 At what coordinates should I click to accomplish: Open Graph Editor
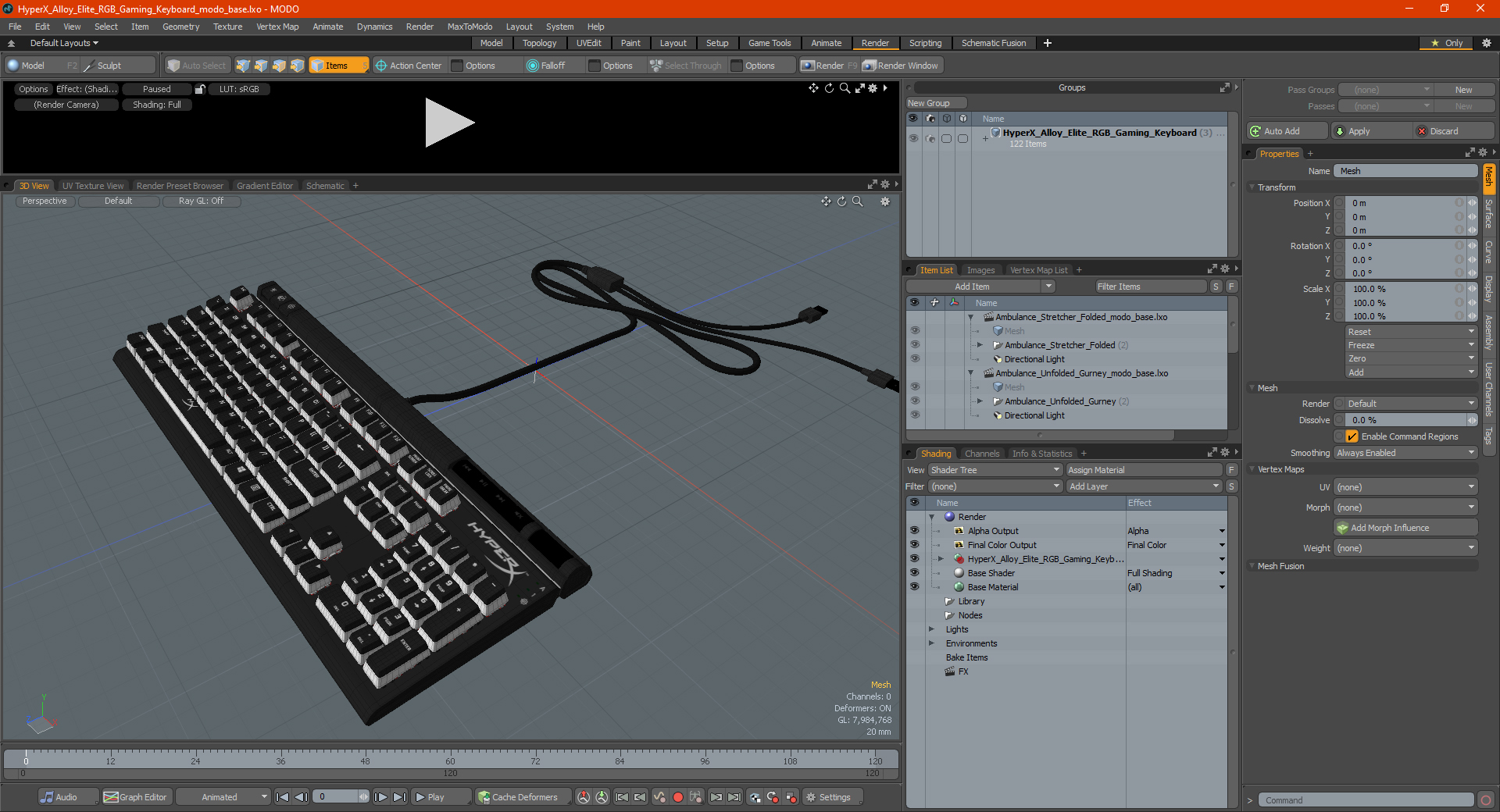click(x=135, y=797)
